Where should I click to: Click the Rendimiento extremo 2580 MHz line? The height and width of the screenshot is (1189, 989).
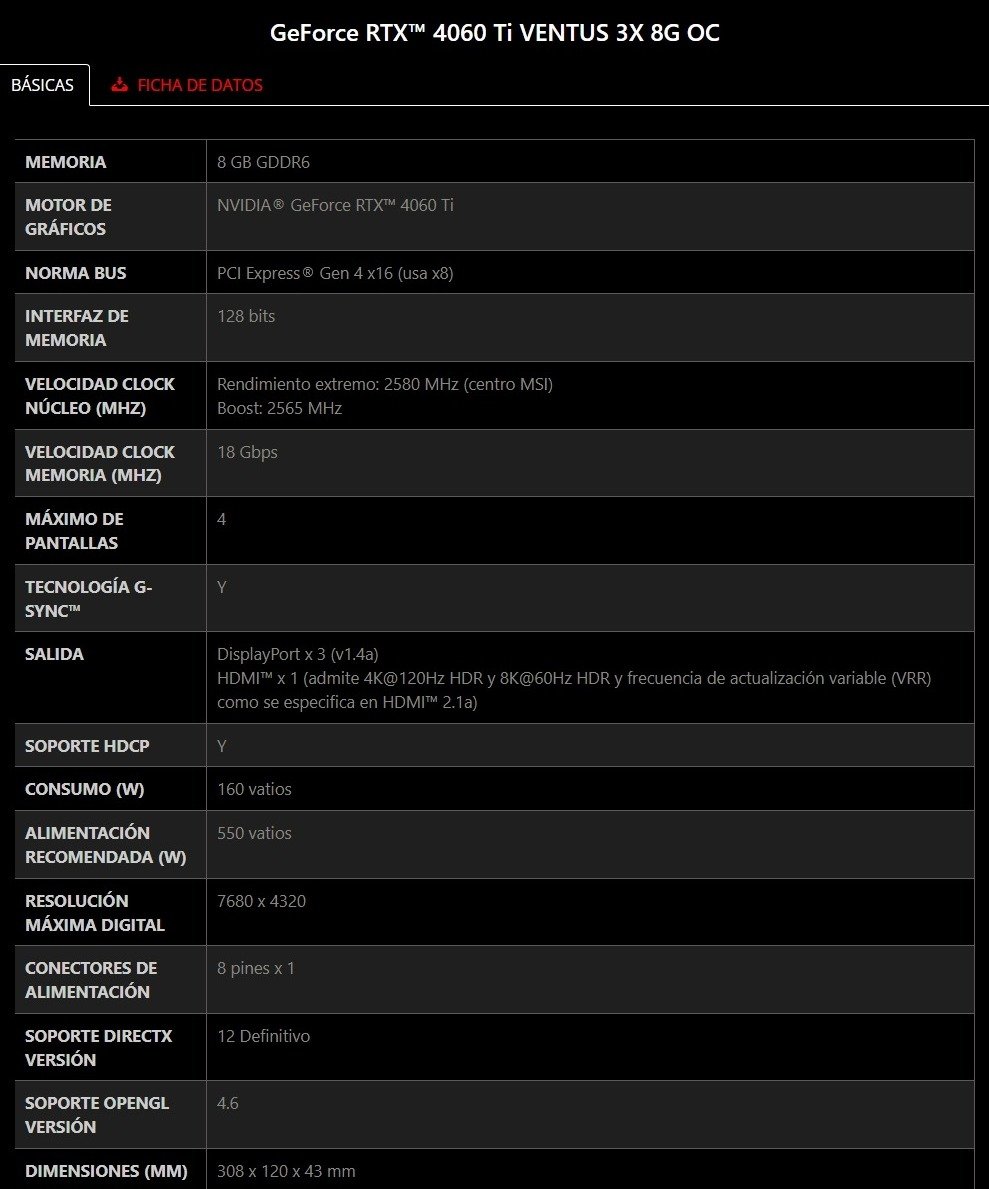pos(384,384)
